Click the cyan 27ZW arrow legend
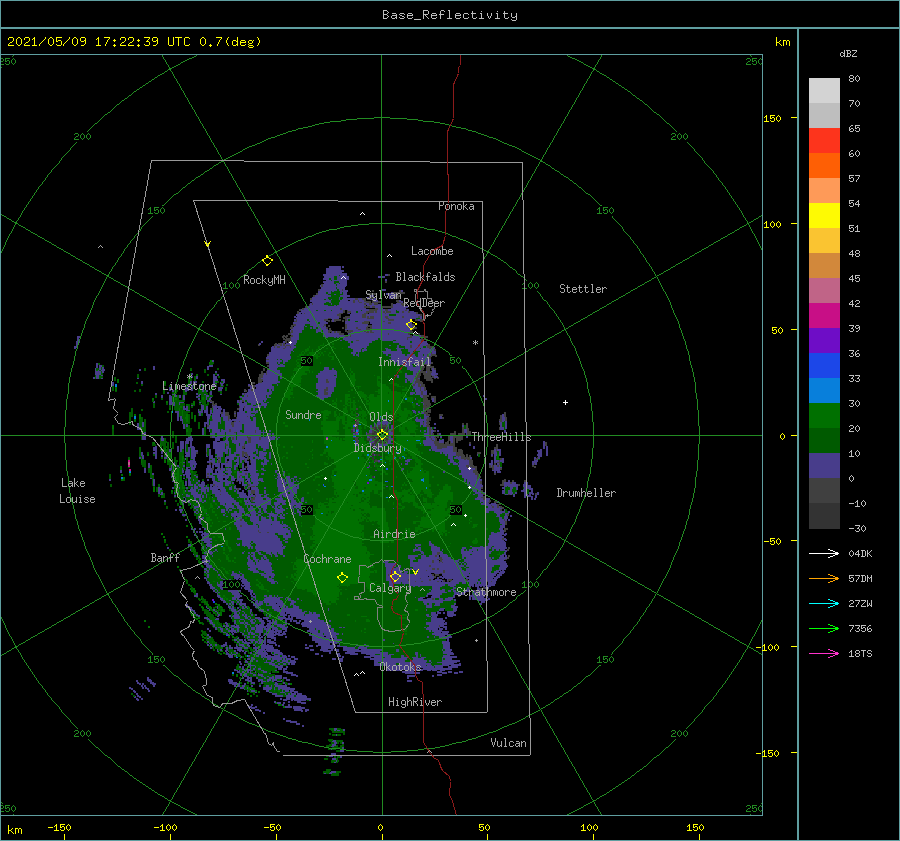900x841 pixels. pos(824,603)
